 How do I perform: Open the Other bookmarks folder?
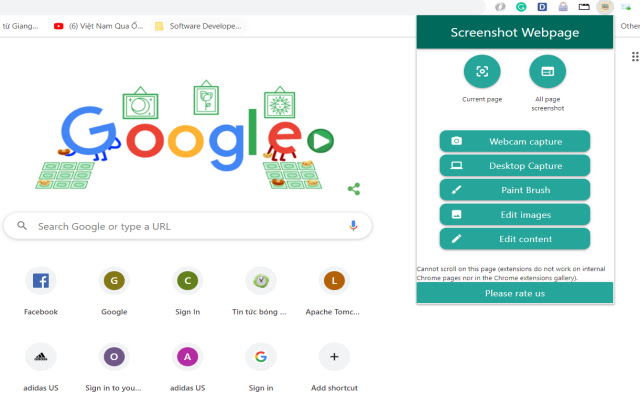(630, 26)
